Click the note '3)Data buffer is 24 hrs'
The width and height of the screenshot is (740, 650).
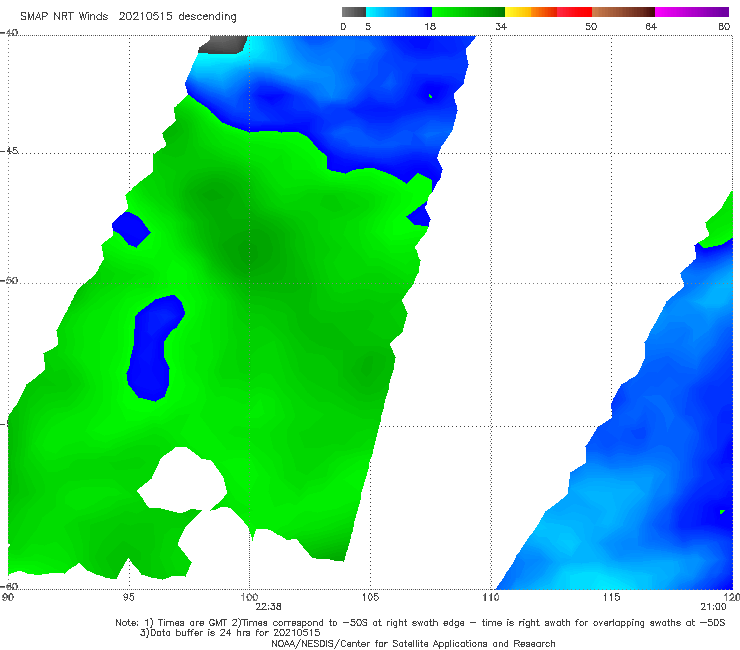230,633
